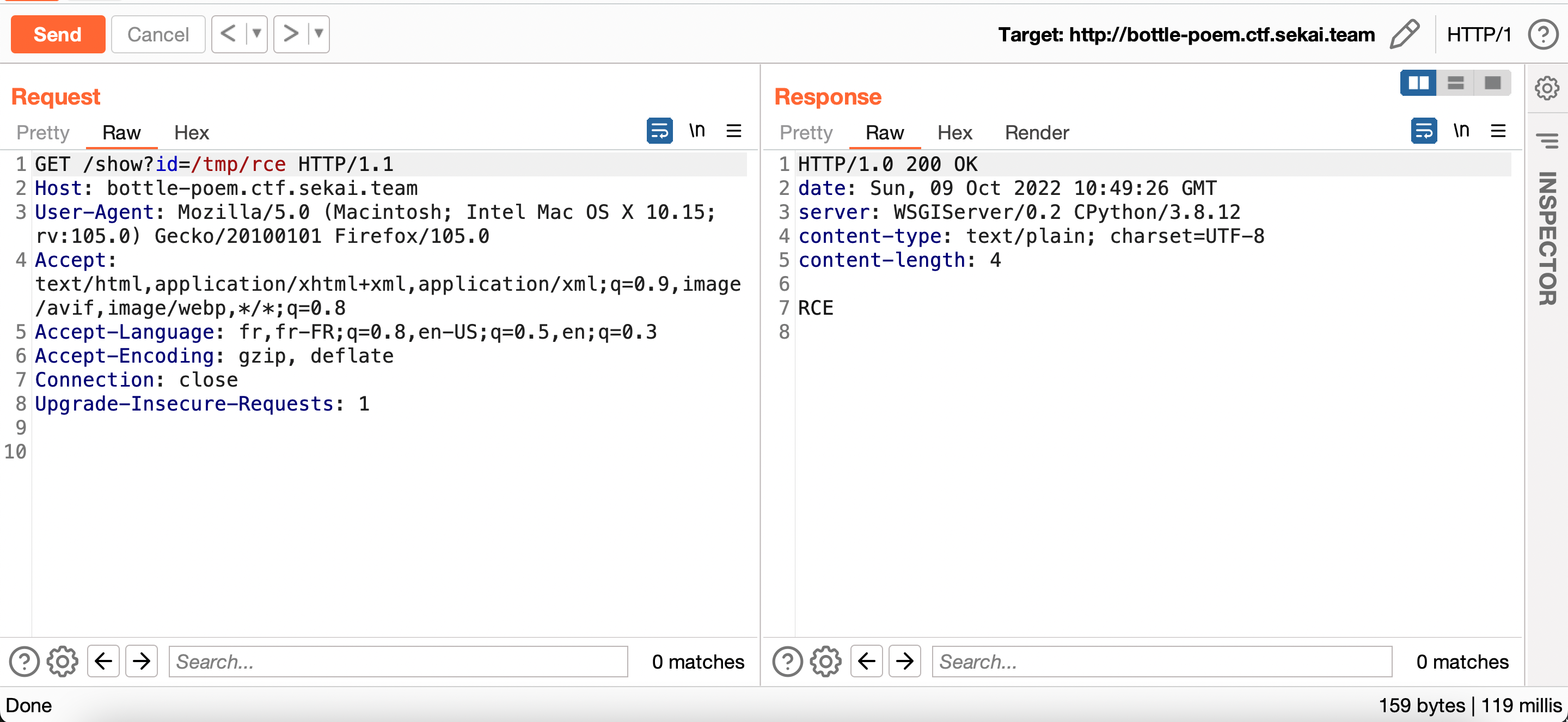1568x722 pixels.
Task: Click the Upgrade-Insecure-Requests header line
Action: click(202, 403)
